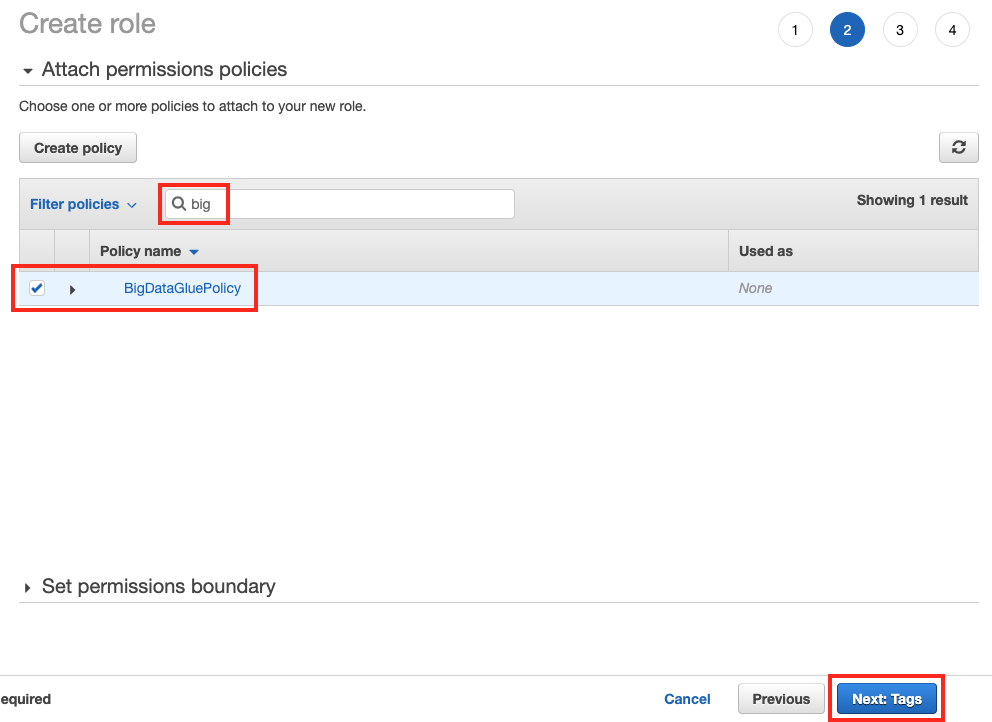The height and width of the screenshot is (722, 992).
Task: Open the BigDataGluePolicy policy link
Action: pos(182,288)
